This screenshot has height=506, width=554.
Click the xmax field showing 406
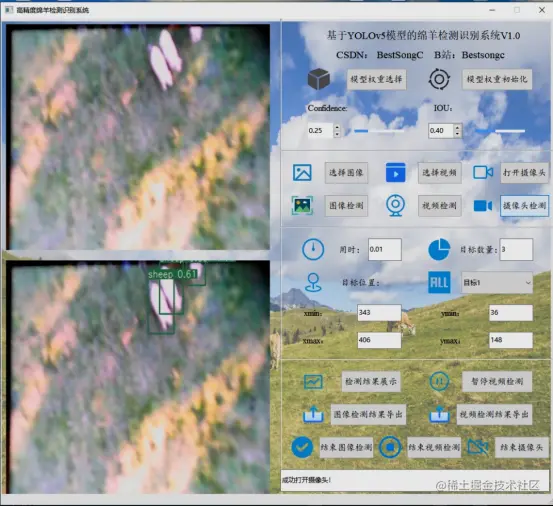click(x=379, y=340)
